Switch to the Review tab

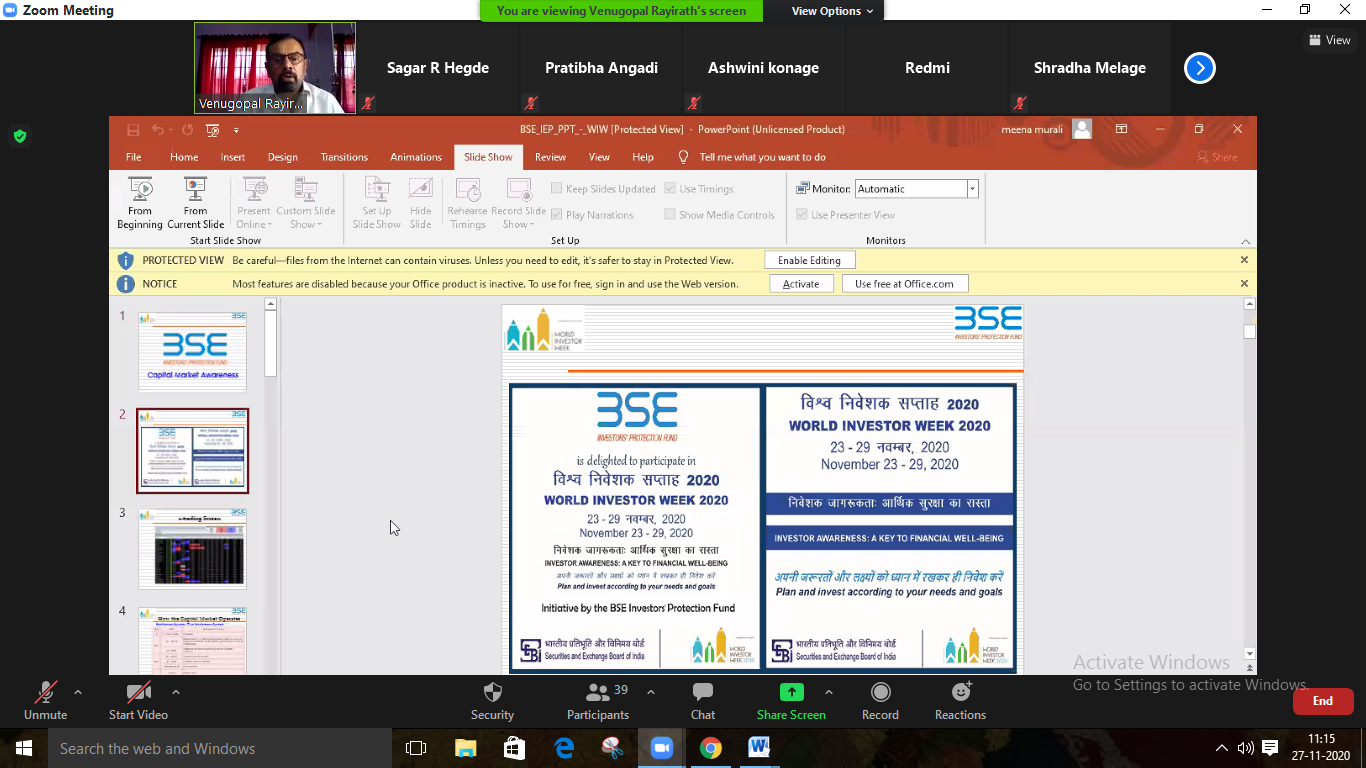click(550, 157)
